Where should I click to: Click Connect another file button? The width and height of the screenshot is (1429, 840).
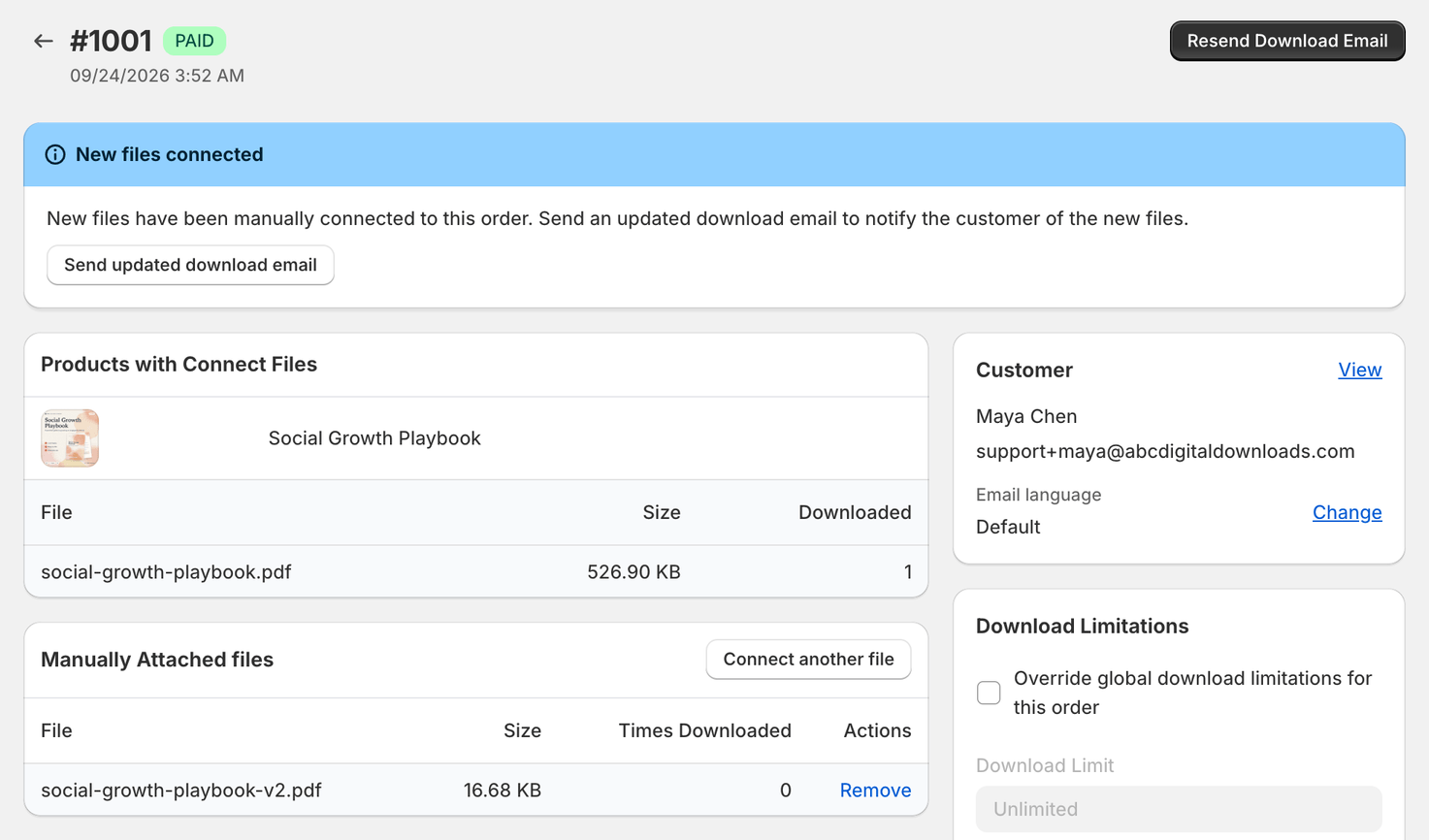point(808,659)
